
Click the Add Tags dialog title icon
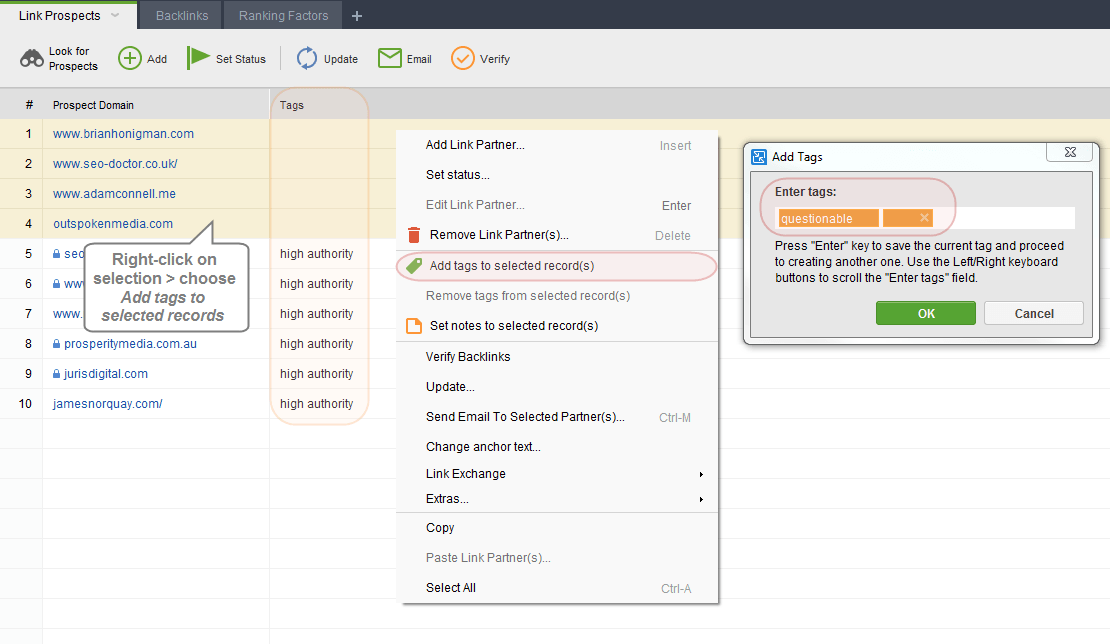759,157
